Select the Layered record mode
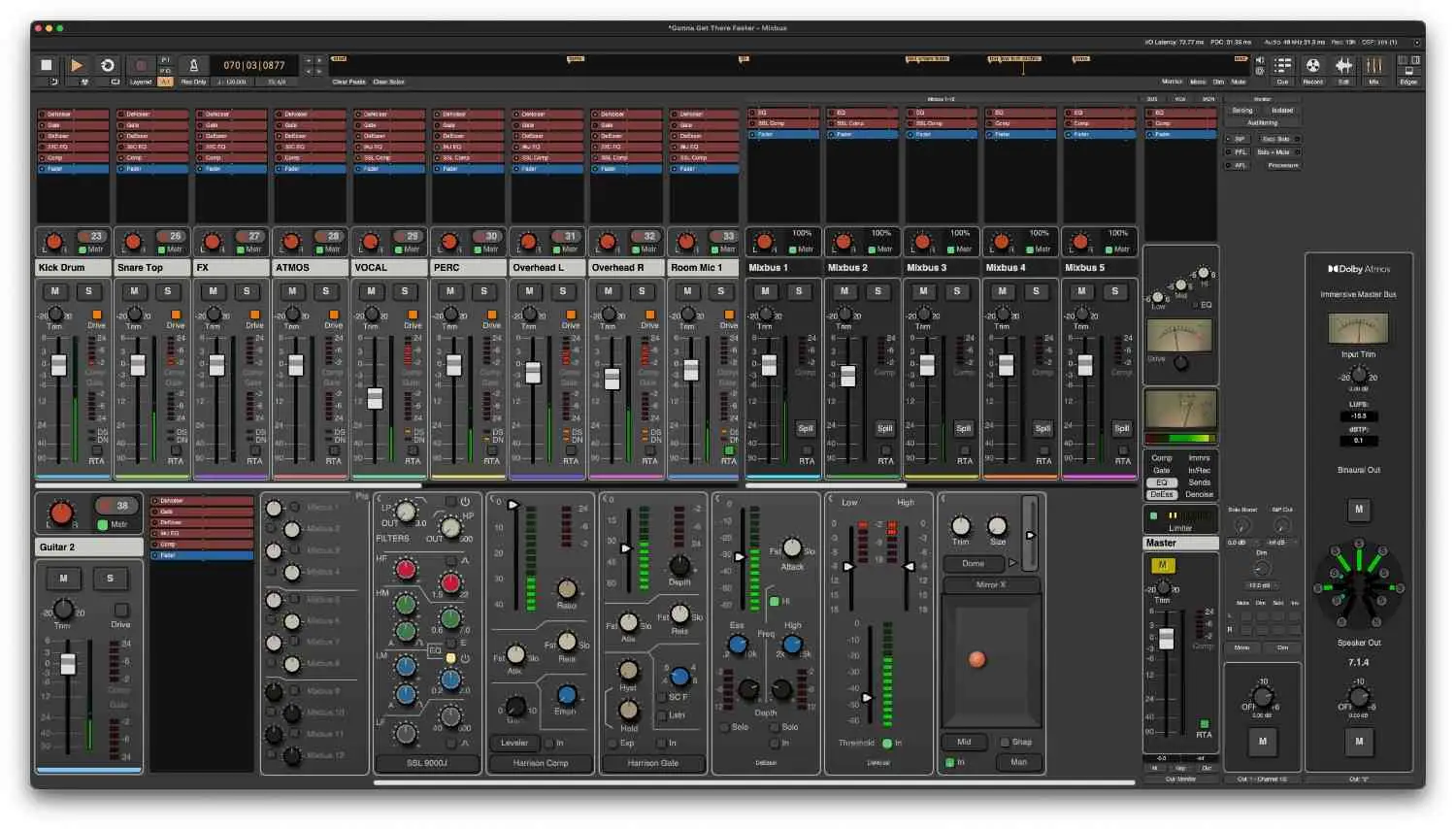This screenshot has height=829, width=1456. (141, 83)
